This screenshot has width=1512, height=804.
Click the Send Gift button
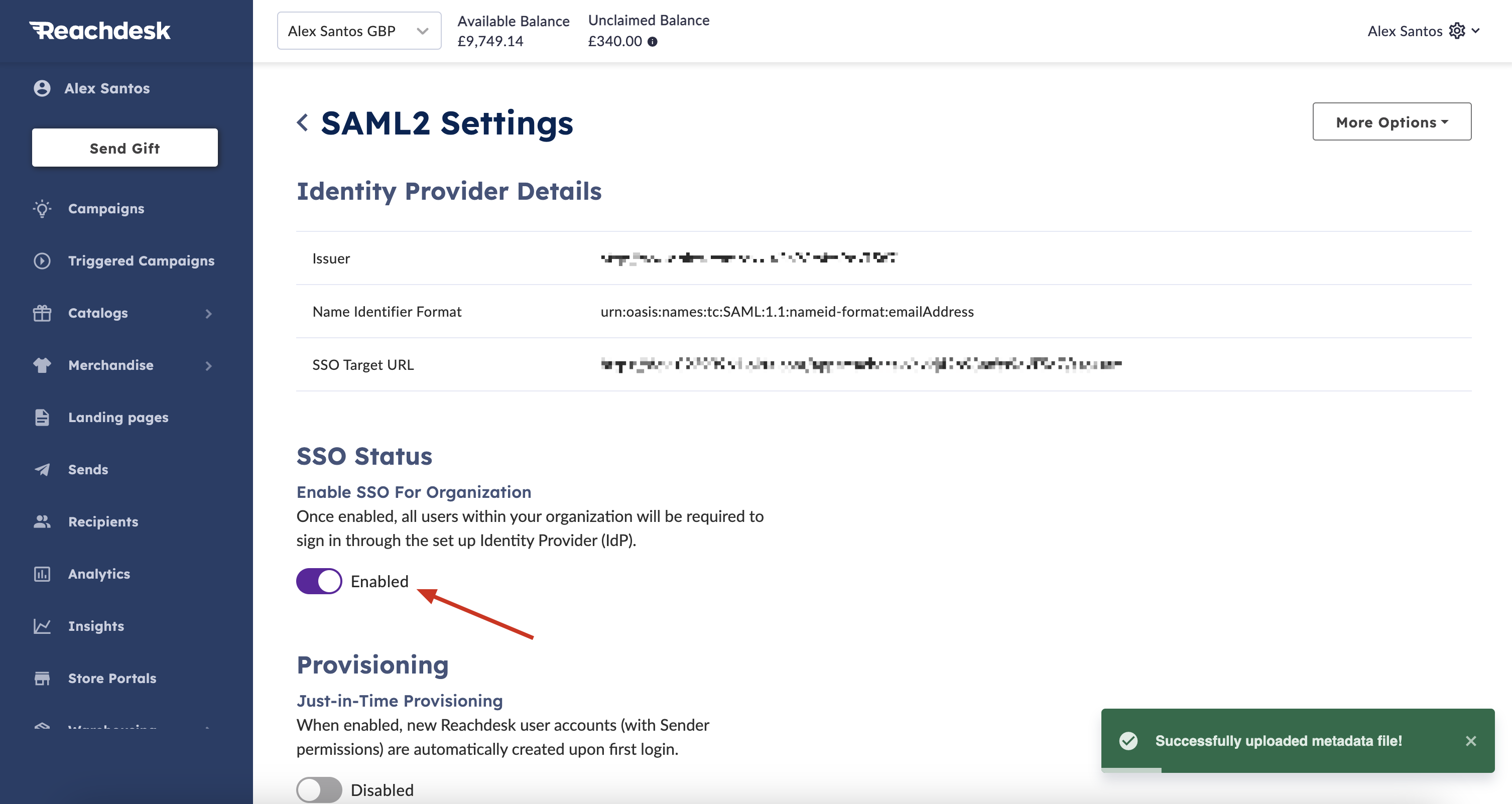[x=124, y=148]
